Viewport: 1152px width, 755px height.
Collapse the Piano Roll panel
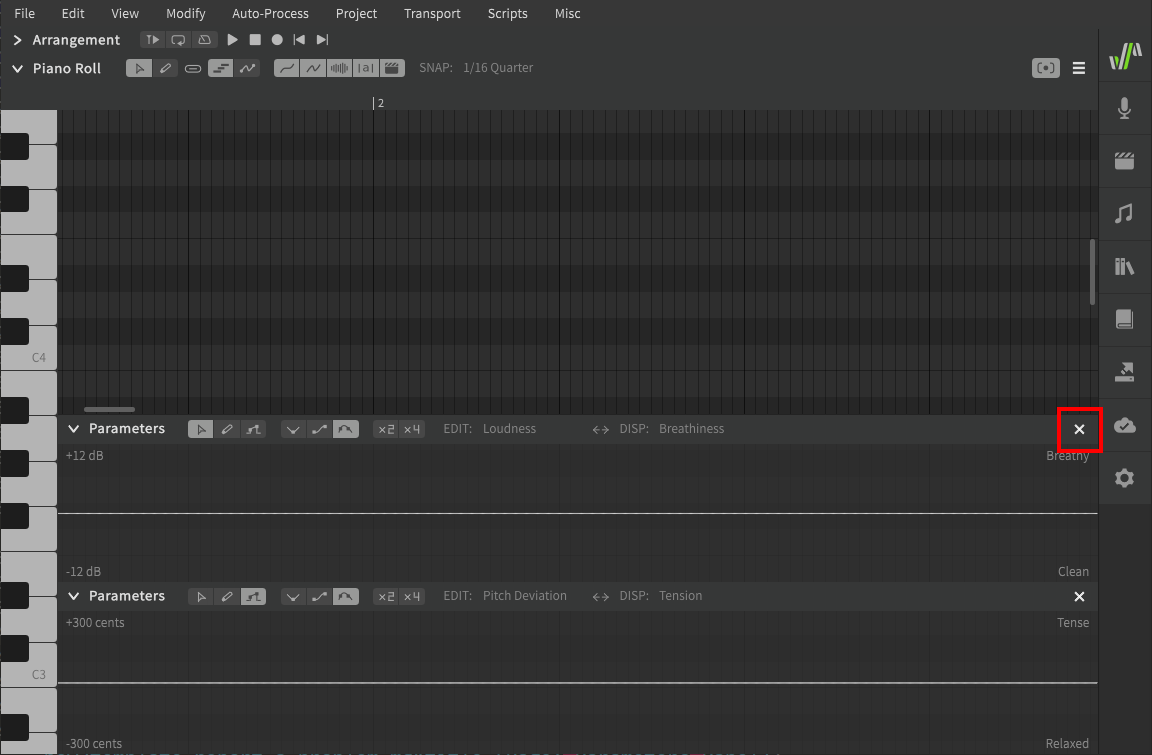[18, 68]
